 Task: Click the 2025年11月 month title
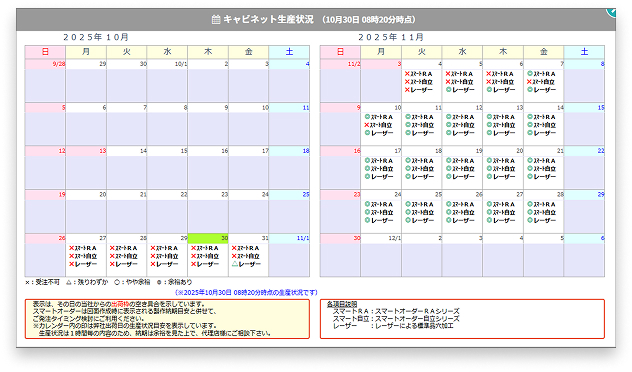click(391, 37)
